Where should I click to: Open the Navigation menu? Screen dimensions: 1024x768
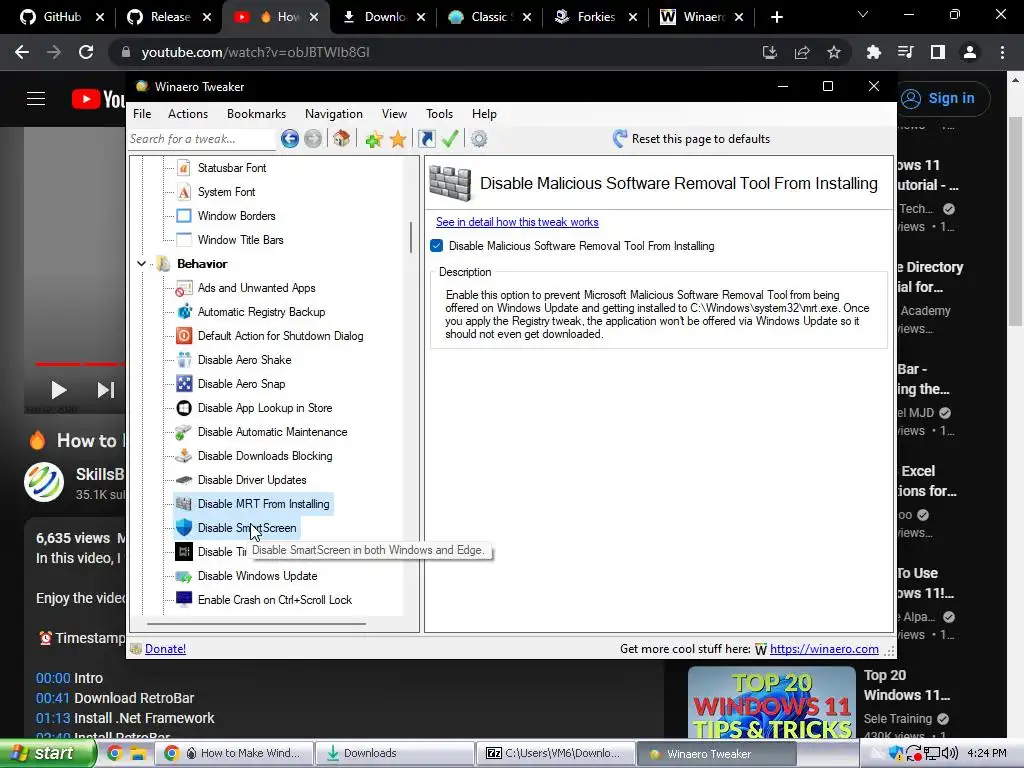coord(333,114)
